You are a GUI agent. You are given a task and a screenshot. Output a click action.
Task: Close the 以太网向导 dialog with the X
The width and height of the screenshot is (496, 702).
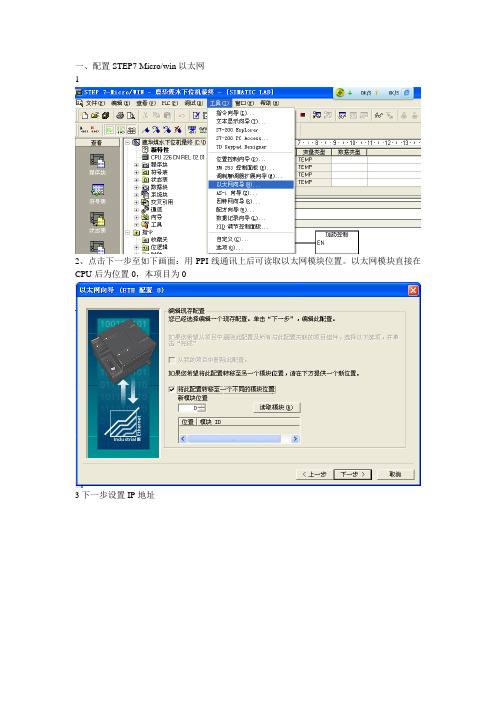(x=413, y=291)
